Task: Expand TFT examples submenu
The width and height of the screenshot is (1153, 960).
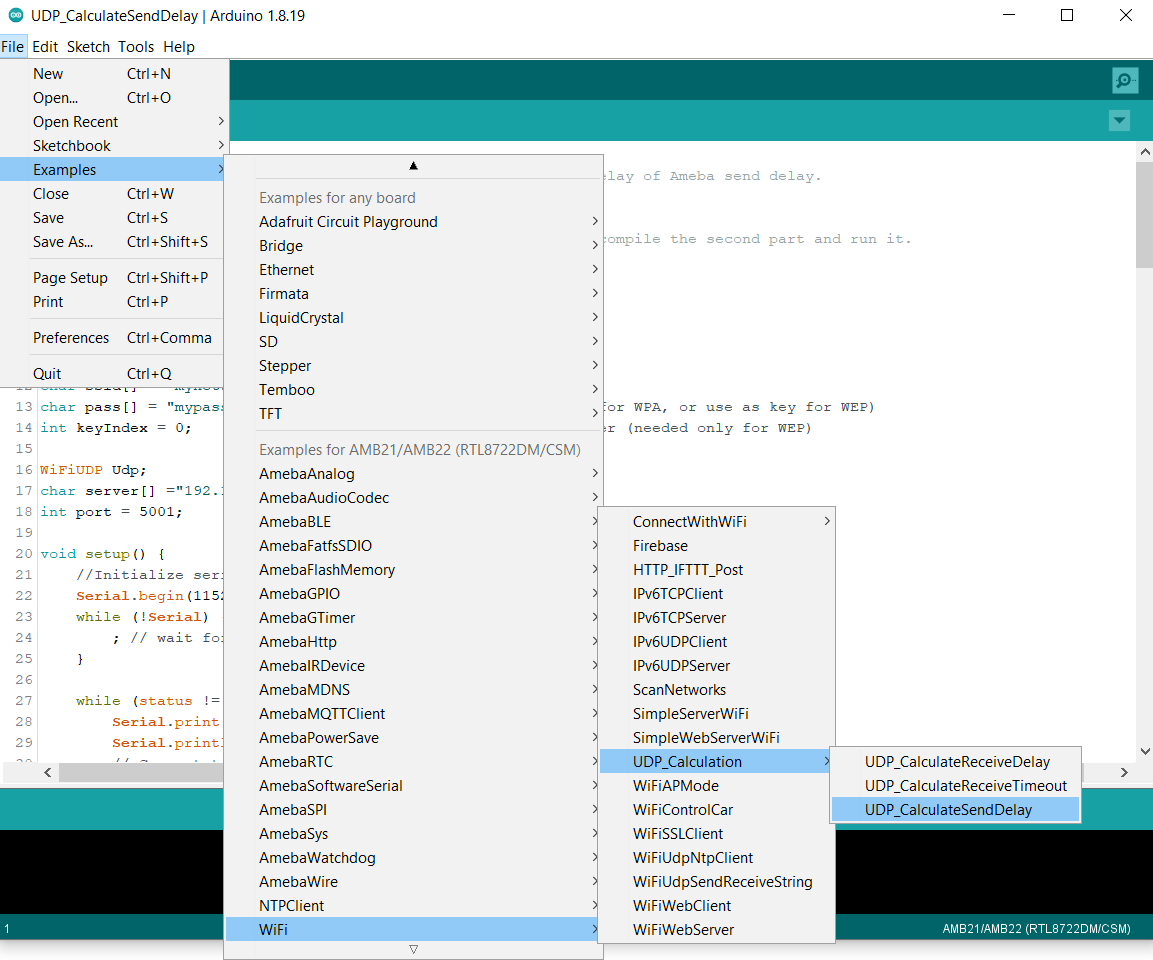Action: click(413, 414)
